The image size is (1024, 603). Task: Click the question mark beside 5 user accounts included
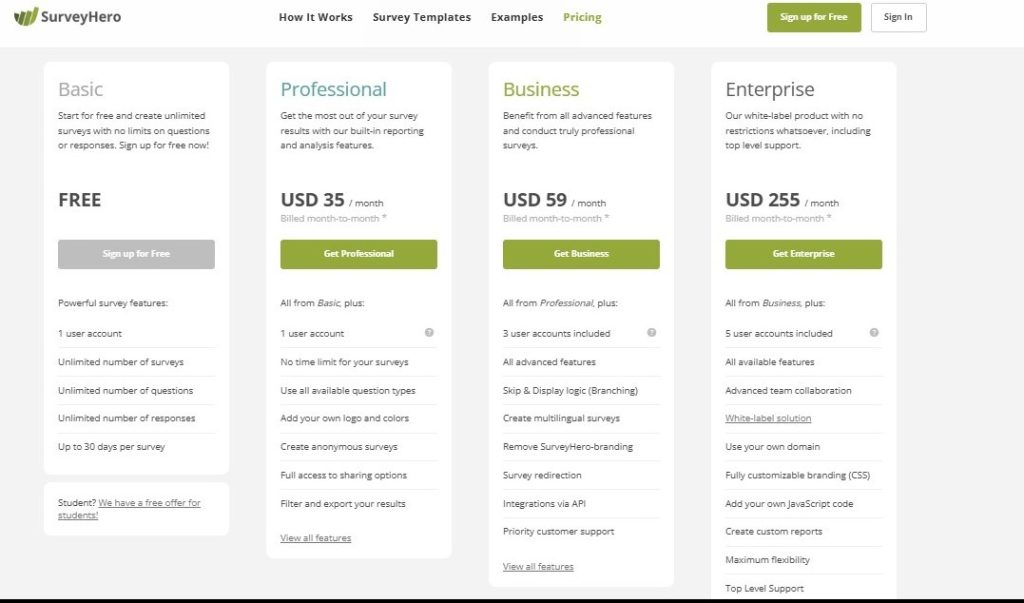click(x=873, y=332)
